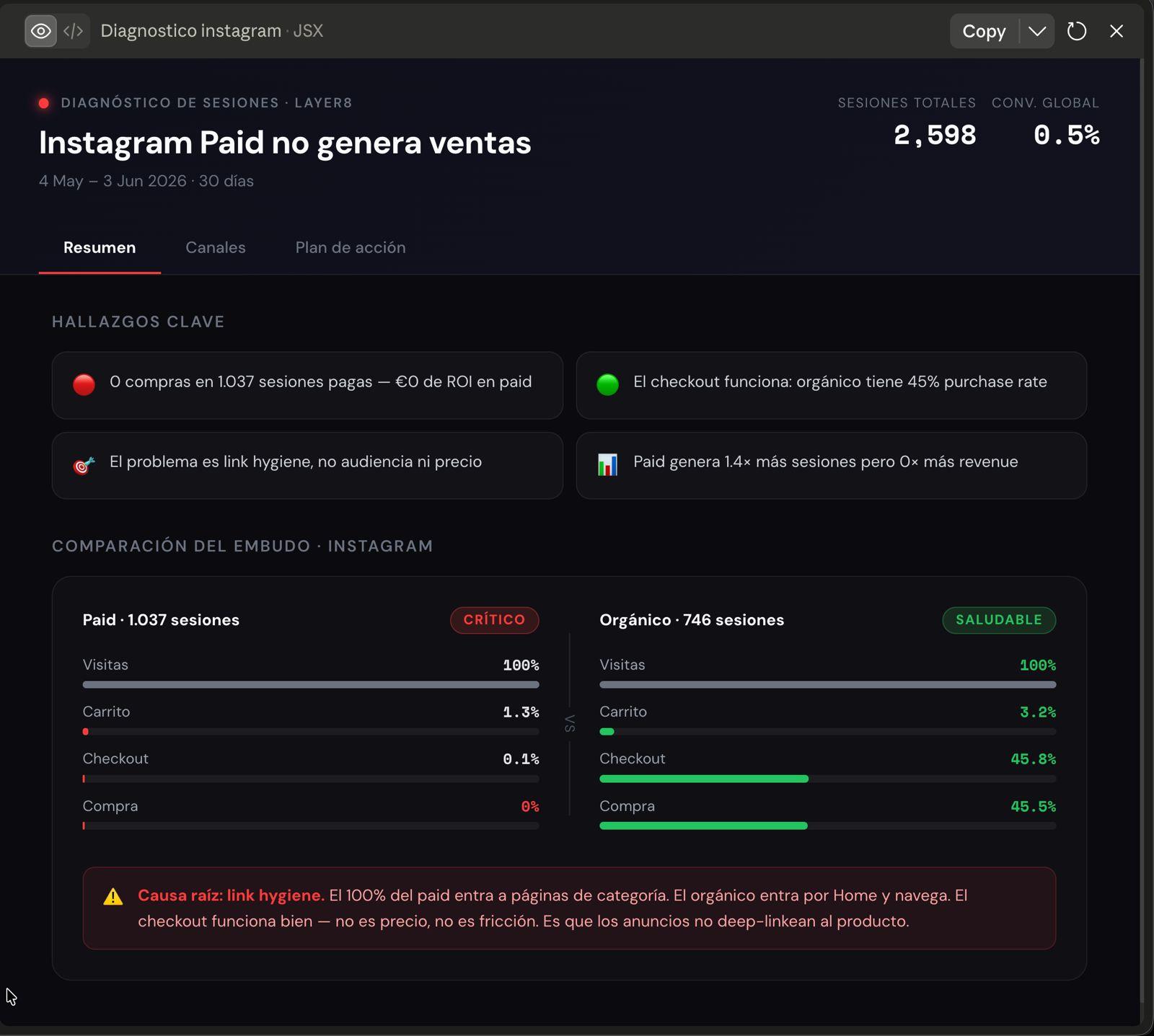The image size is (1154, 1036).
Task: Open the Plan de acción tab
Action: 351,247
